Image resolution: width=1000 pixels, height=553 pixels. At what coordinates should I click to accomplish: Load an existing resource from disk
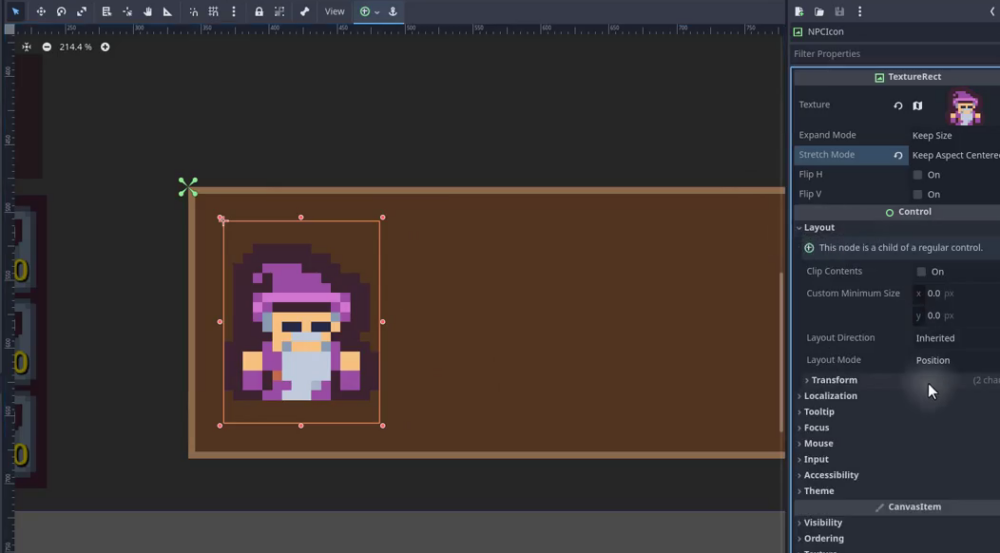pos(820,11)
